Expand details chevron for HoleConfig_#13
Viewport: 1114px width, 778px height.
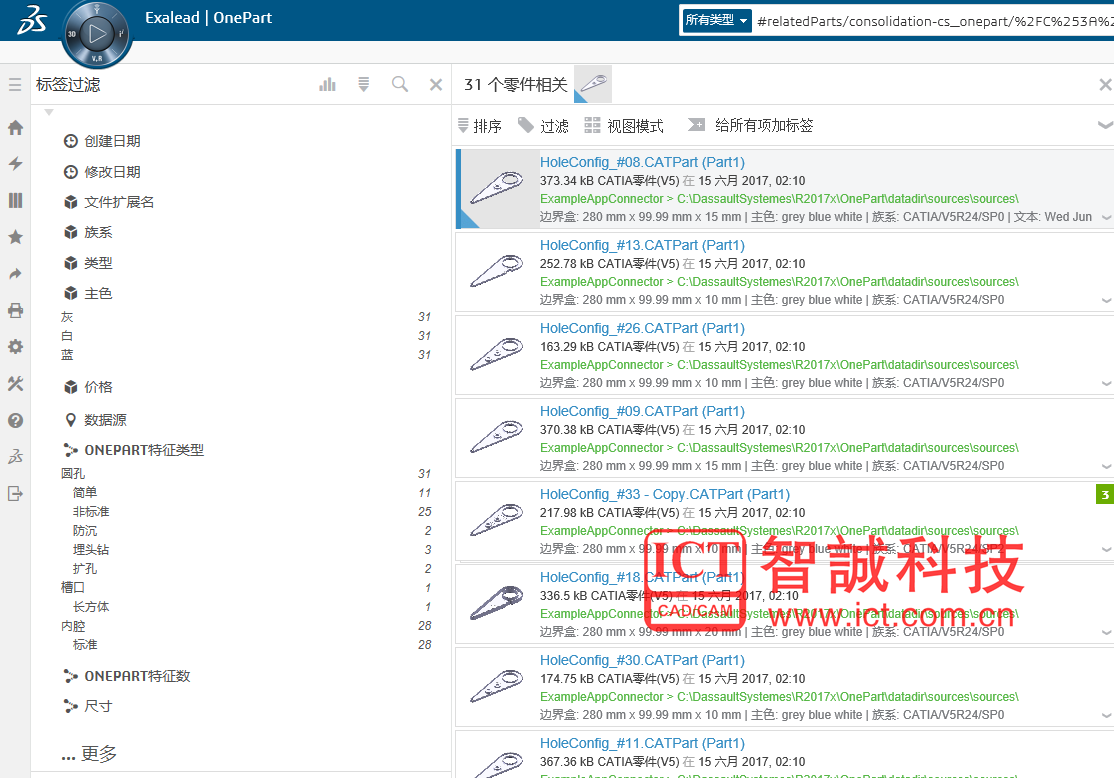click(1106, 301)
